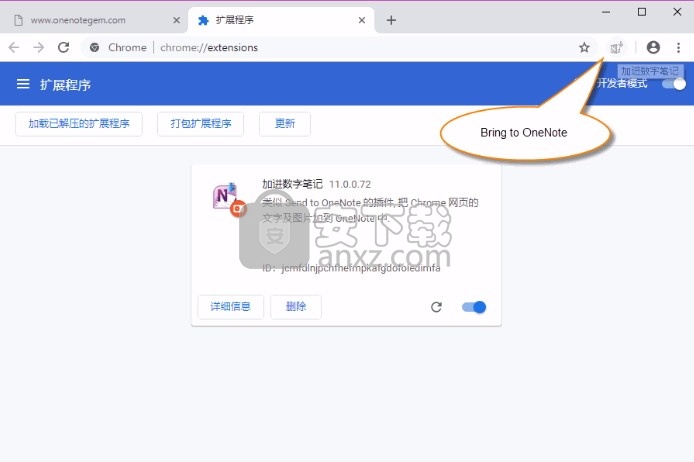Open a new tab with the plus button

(391, 20)
